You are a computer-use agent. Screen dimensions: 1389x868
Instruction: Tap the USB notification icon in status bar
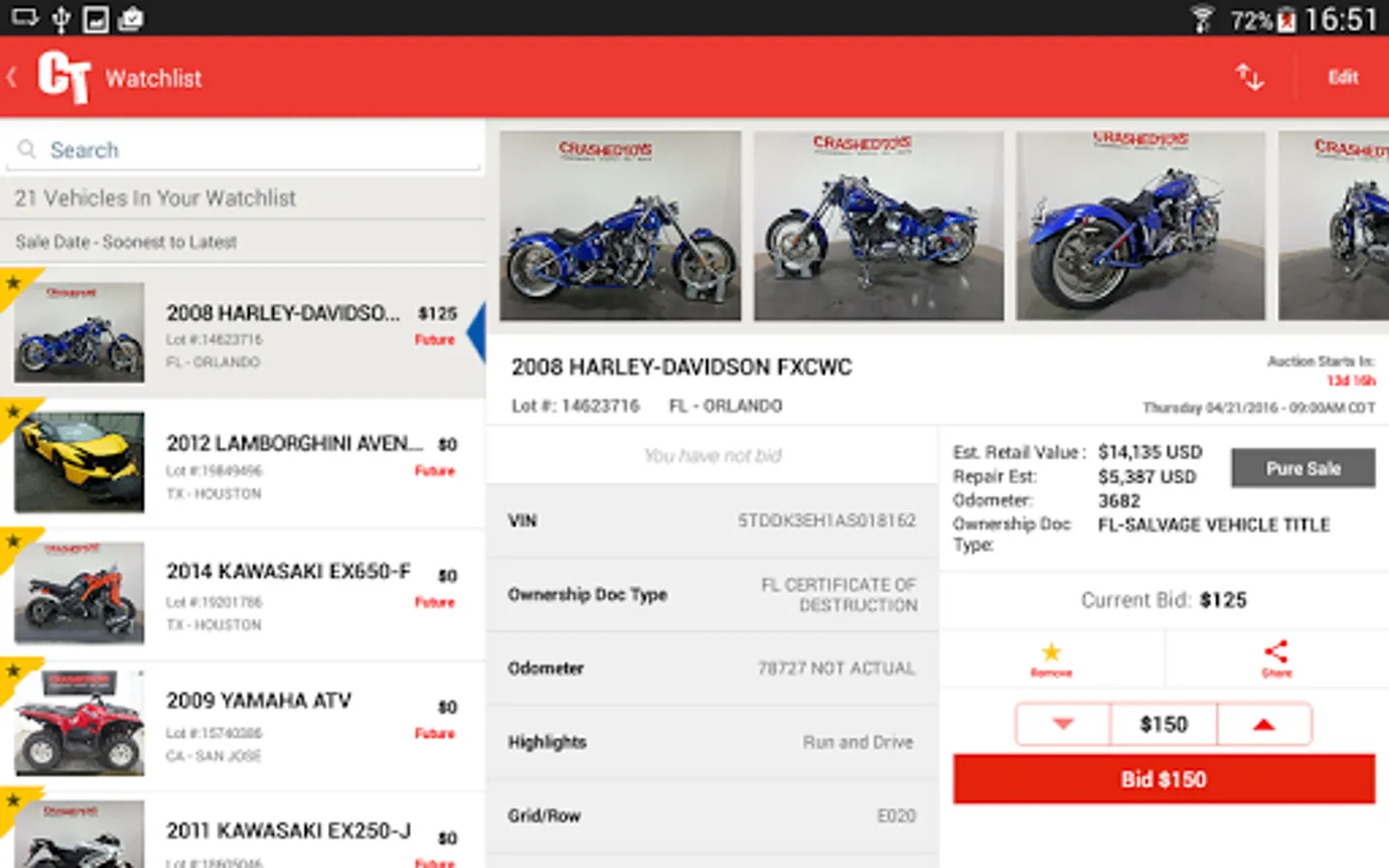point(61,18)
